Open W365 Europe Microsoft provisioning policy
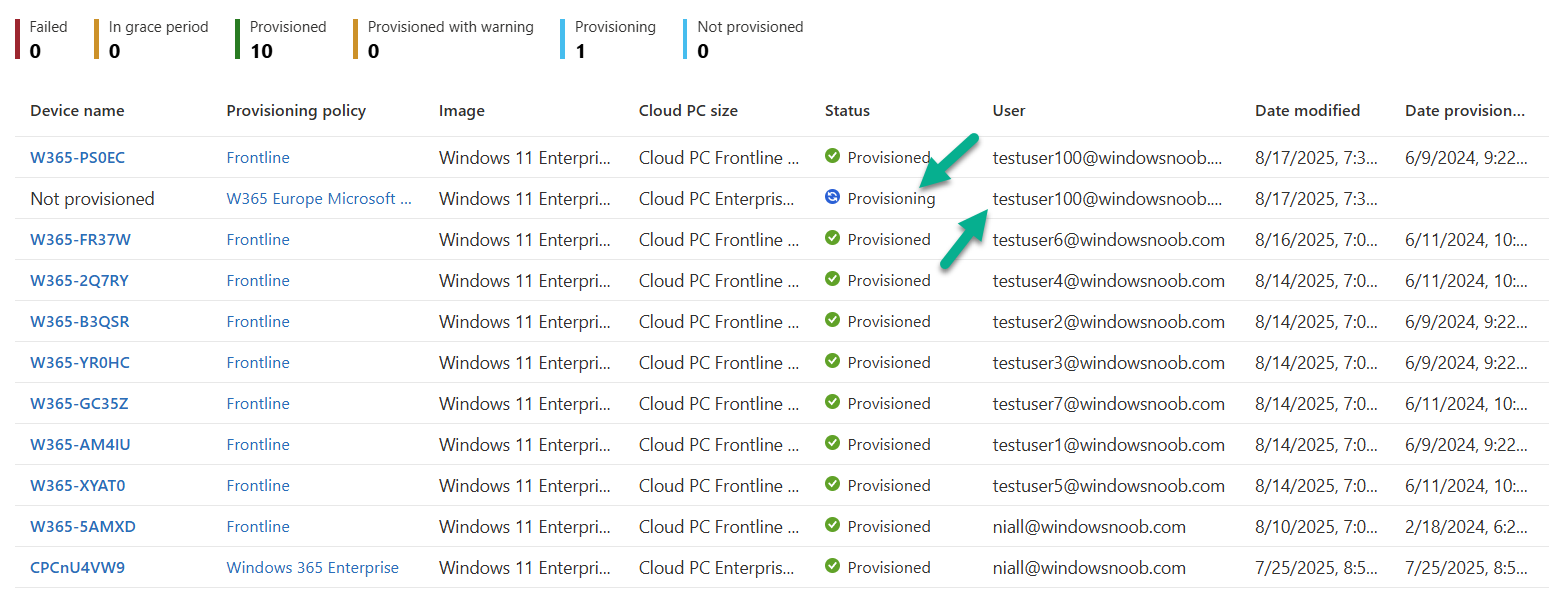This screenshot has width=1549, height=605. 318,198
